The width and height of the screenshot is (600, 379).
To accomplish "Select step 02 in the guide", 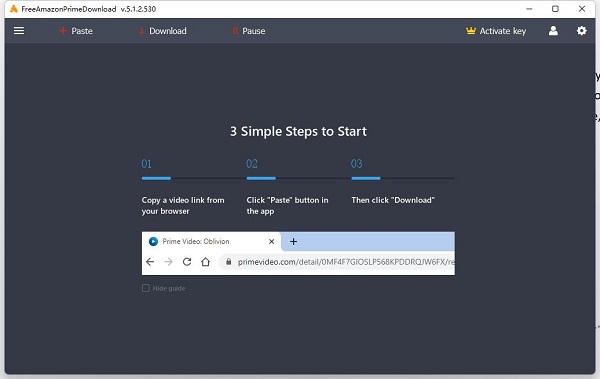I will point(252,164).
